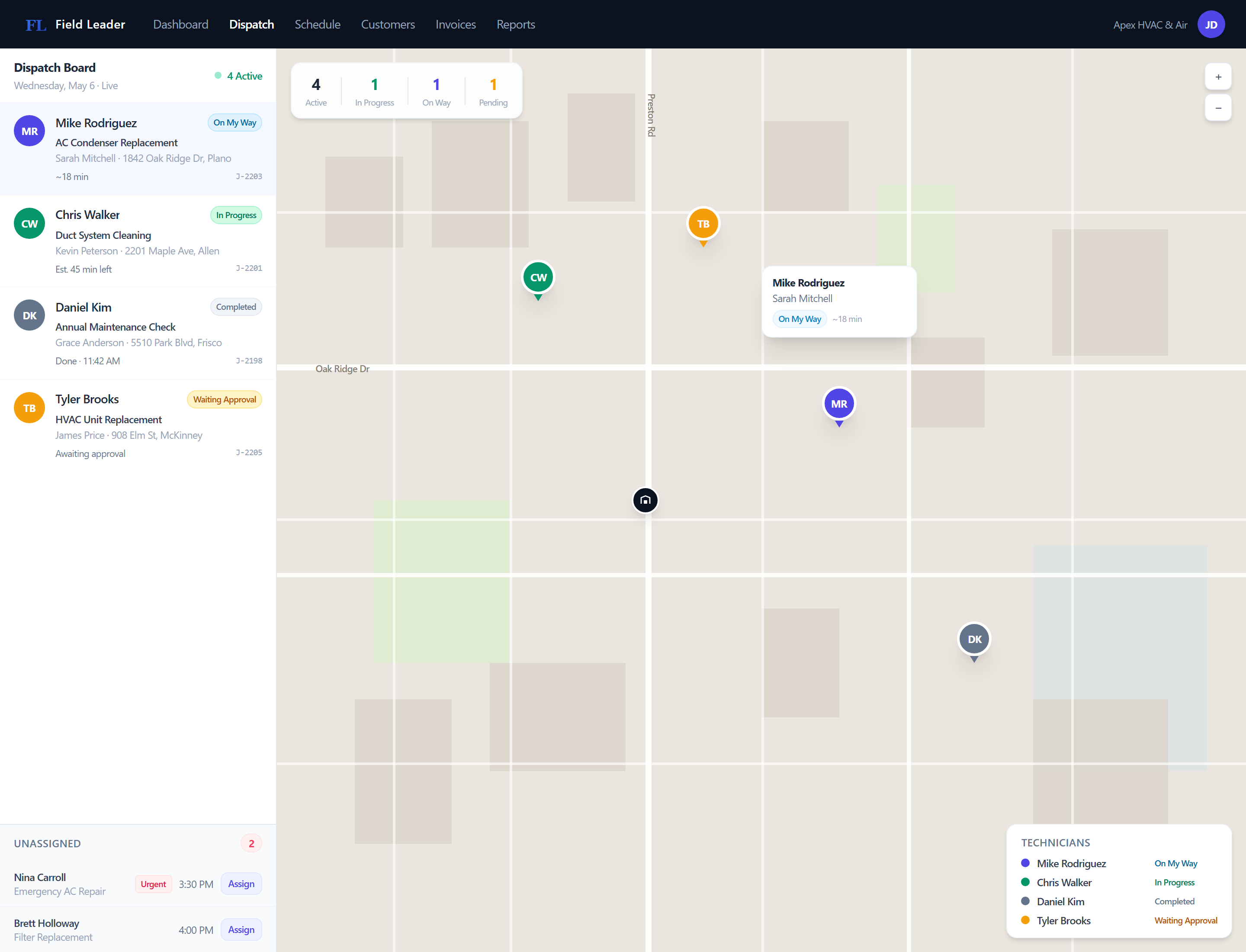Open Tyler Brooks' HVAC Unit Replacement card
1246x952 pixels.
138,425
